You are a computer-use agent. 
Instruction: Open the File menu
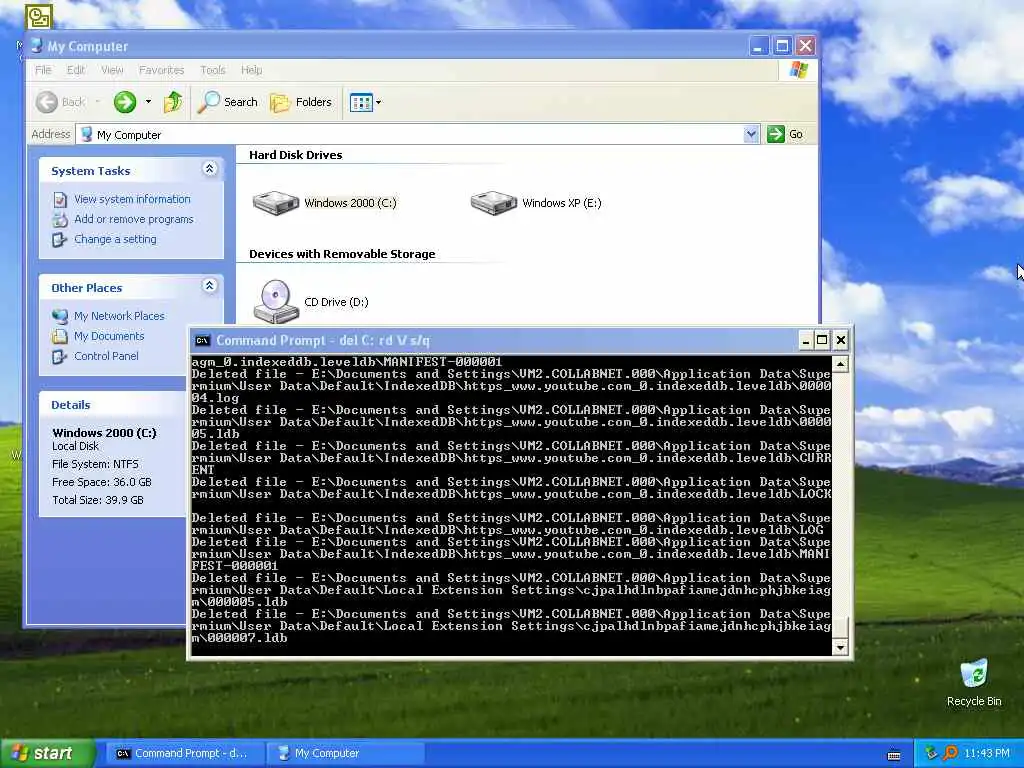pyautogui.click(x=43, y=70)
